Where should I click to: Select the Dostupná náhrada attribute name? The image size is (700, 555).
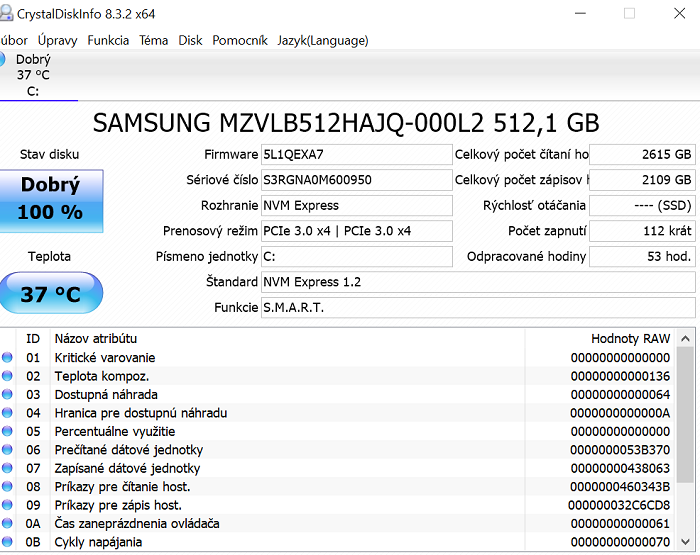(106, 395)
